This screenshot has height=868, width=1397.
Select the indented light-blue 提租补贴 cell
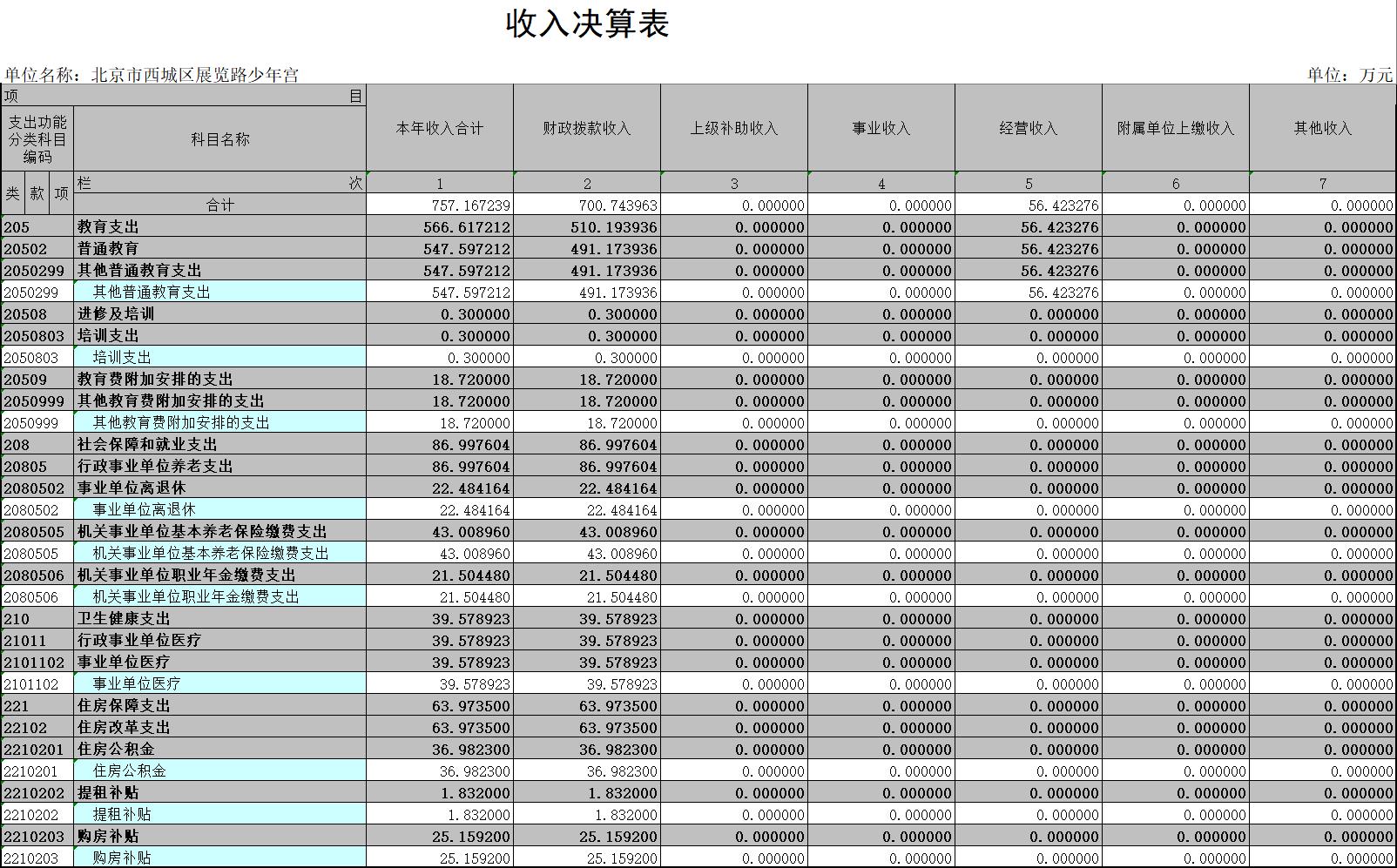[x=220, y=814]
